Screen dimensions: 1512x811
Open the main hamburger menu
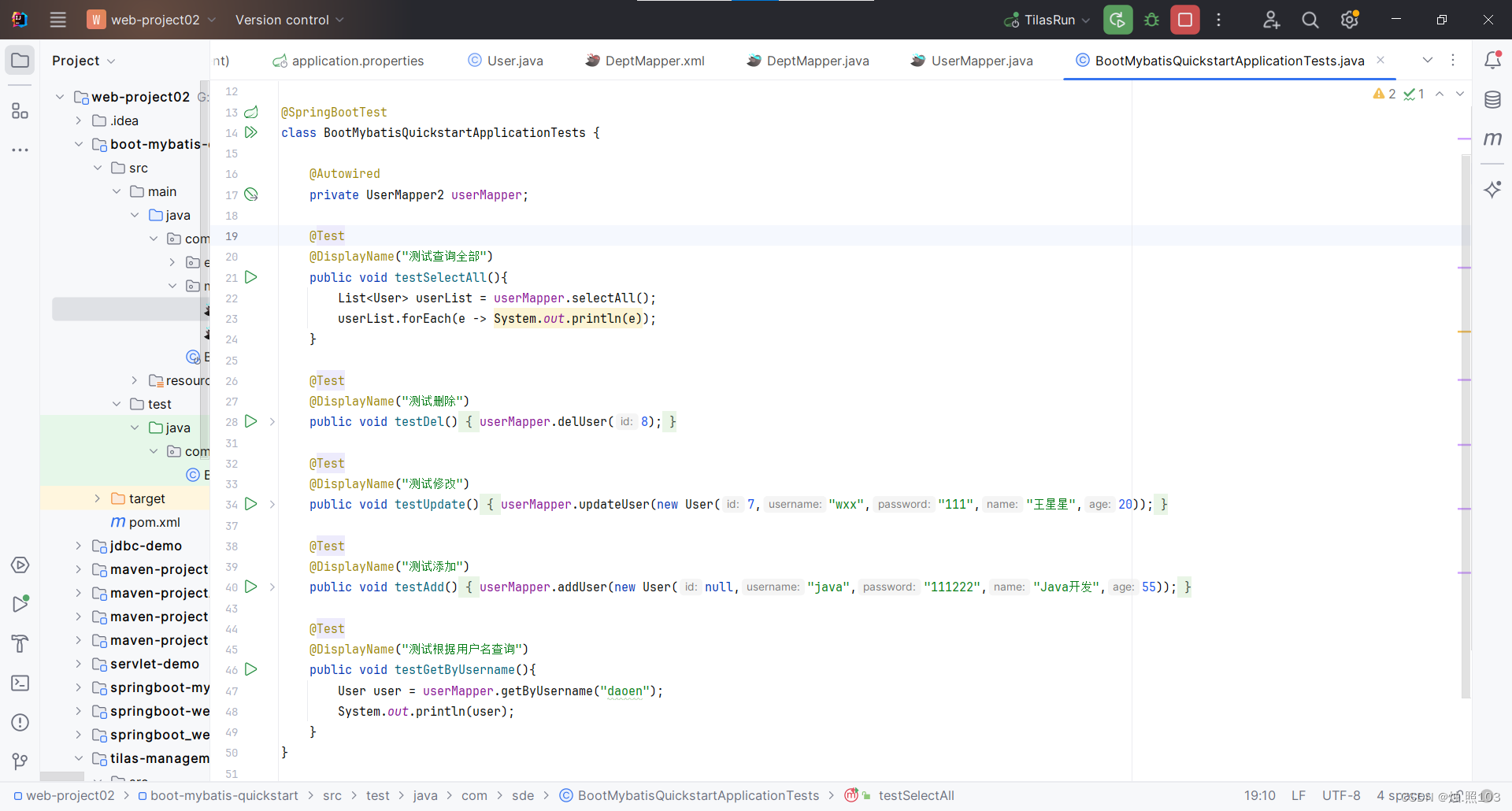click(x=57, y=20)
